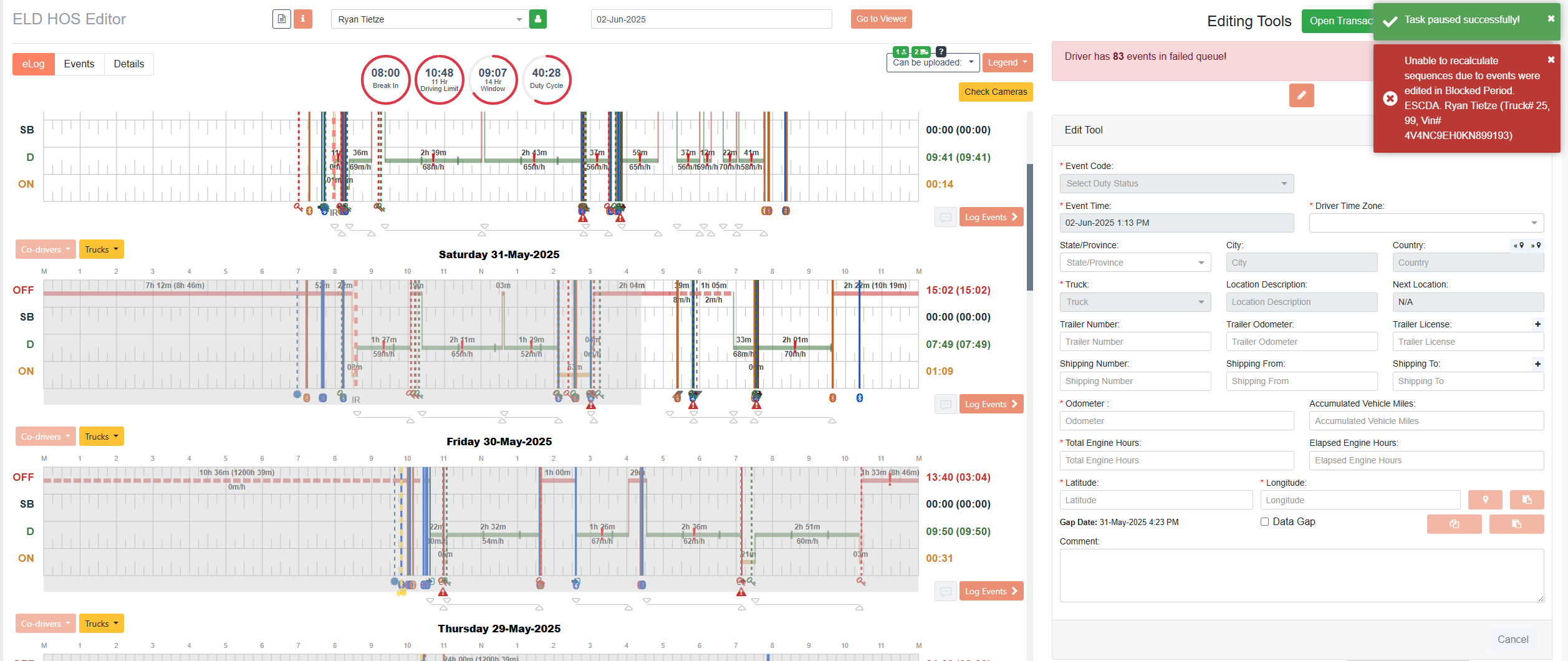
Task: Expand Co-drivers dropdown above Saturday 31-May
Action: click(46, 249)
